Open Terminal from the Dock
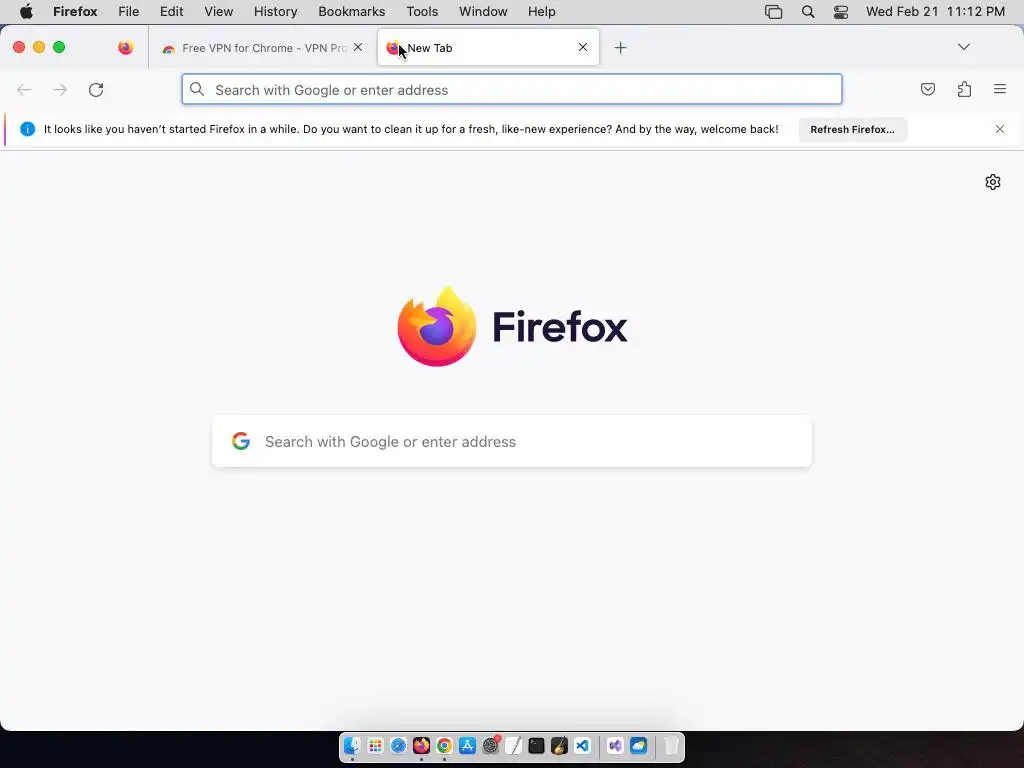This screenshot has height=768, width=1024. [x=536, y=746]
